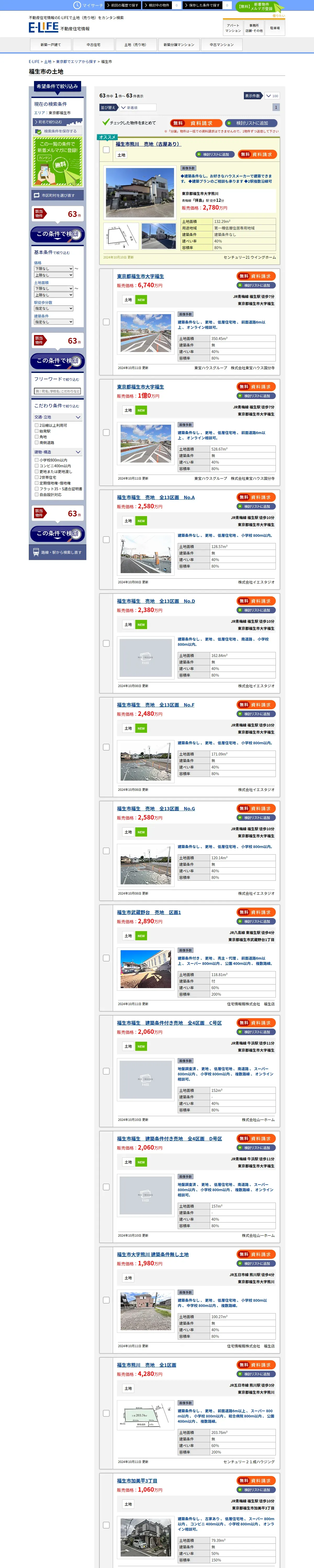314x1568 pixels.
Task: Open 価格 上限なし dropdown
Action: click(x=54, y=275)
